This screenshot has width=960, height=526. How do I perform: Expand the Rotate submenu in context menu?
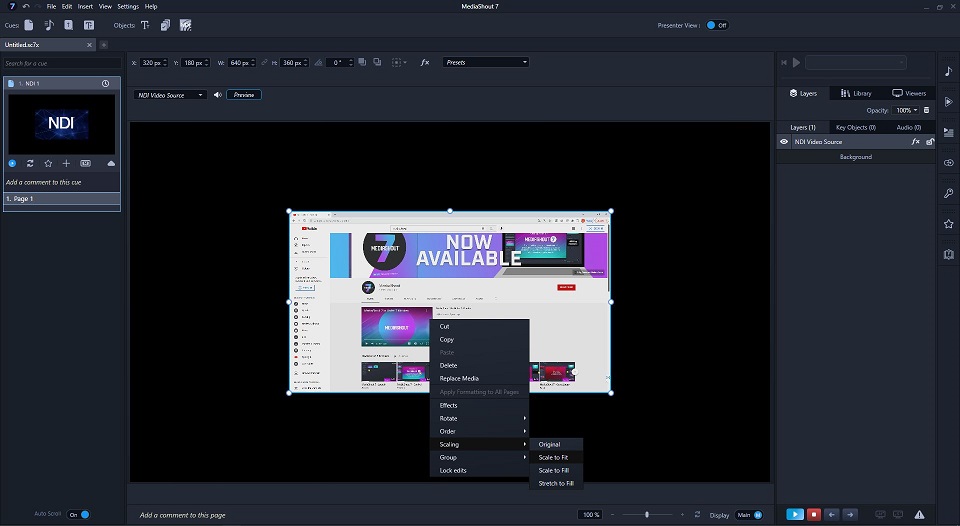[x=479, y=418]
